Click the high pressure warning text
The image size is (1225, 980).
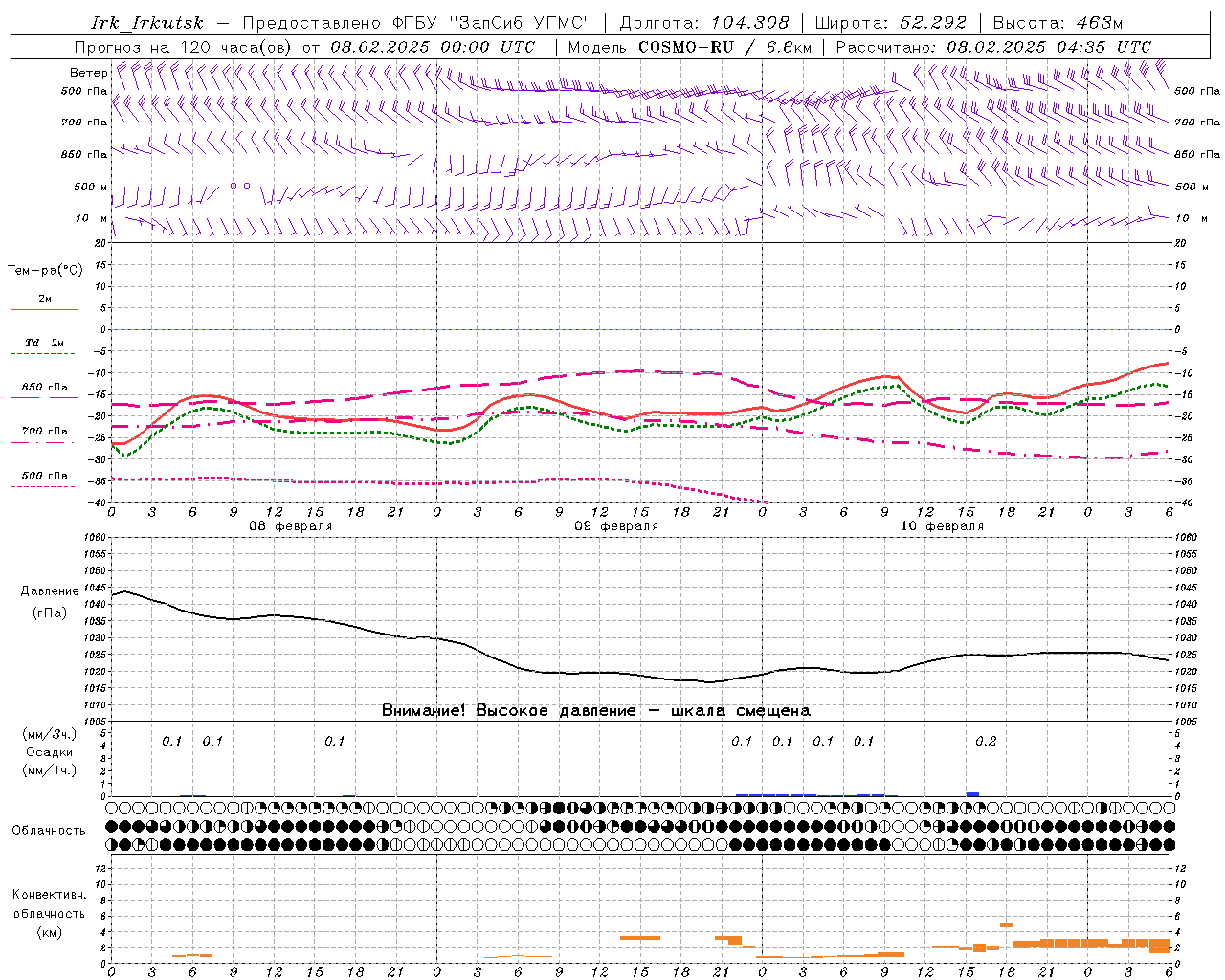596,711
